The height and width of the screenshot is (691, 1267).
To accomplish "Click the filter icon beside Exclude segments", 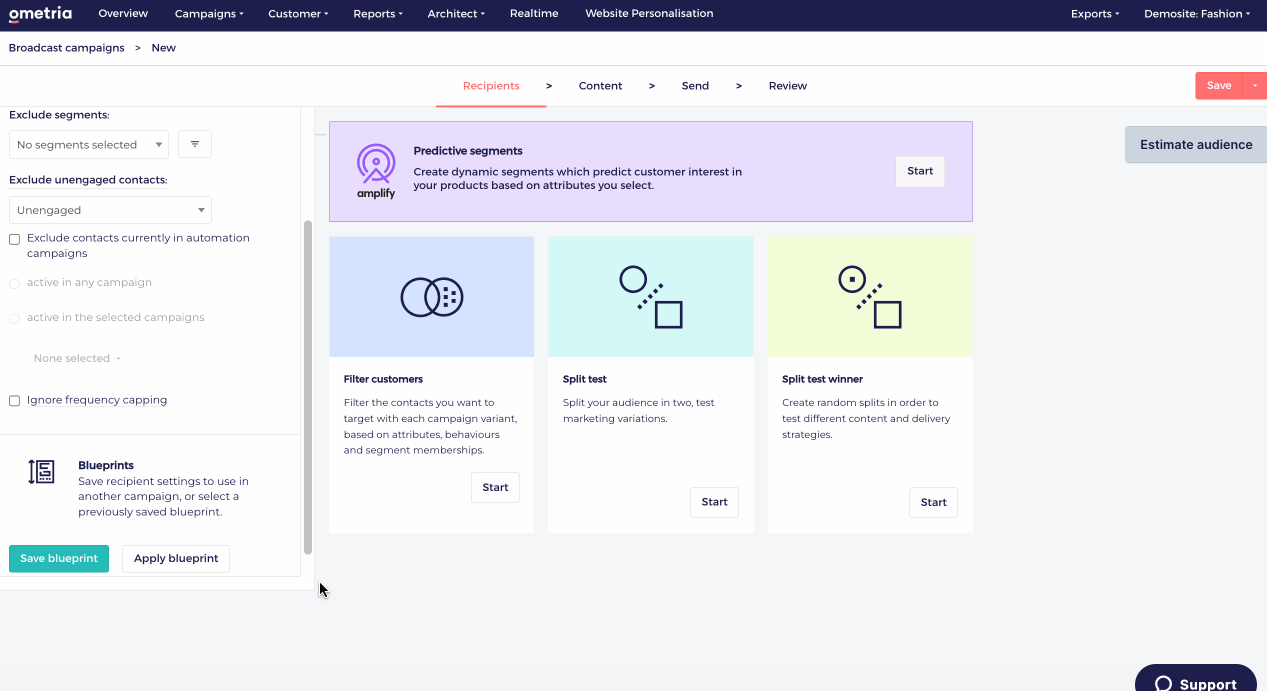I will click(195, 145).
